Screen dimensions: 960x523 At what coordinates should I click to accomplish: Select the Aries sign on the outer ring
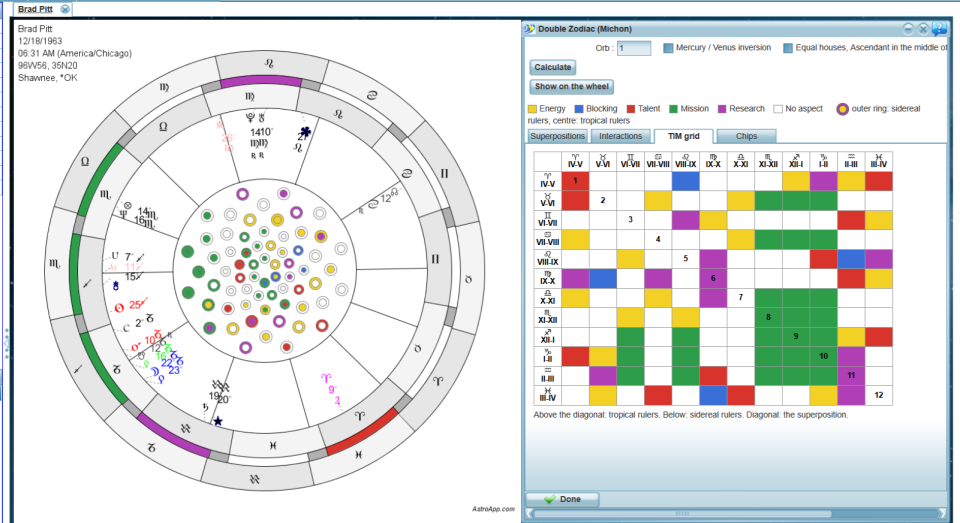[x=438, y=380]
